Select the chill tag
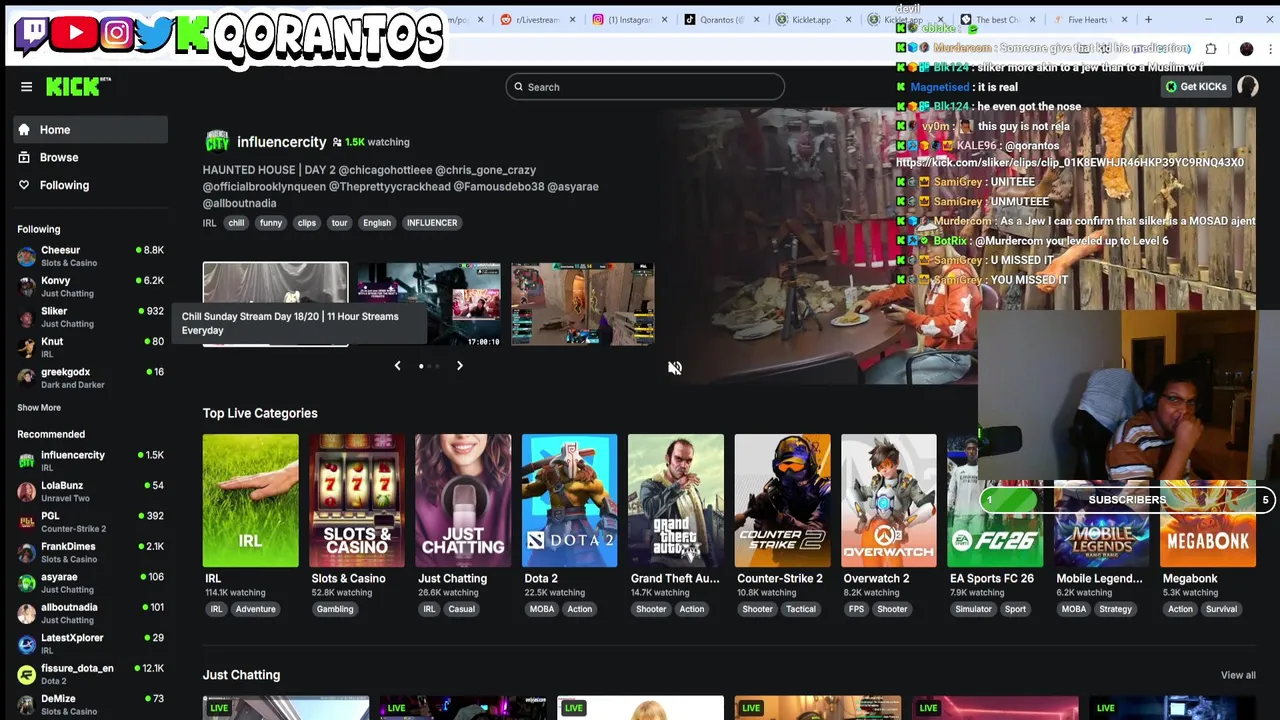Image resolution: width=1280 pixels, height=720 pixels. tap(236, 223)
